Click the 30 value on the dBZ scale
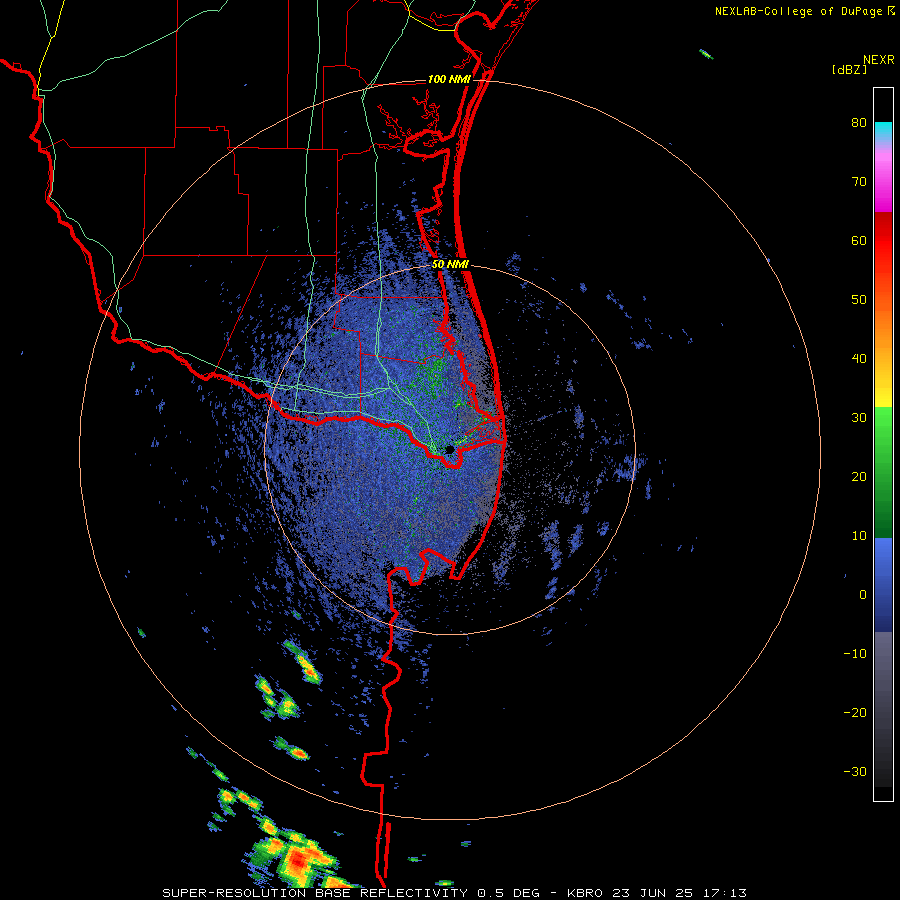900x900 pixels. pyautogui.click(x=859, y=418)
